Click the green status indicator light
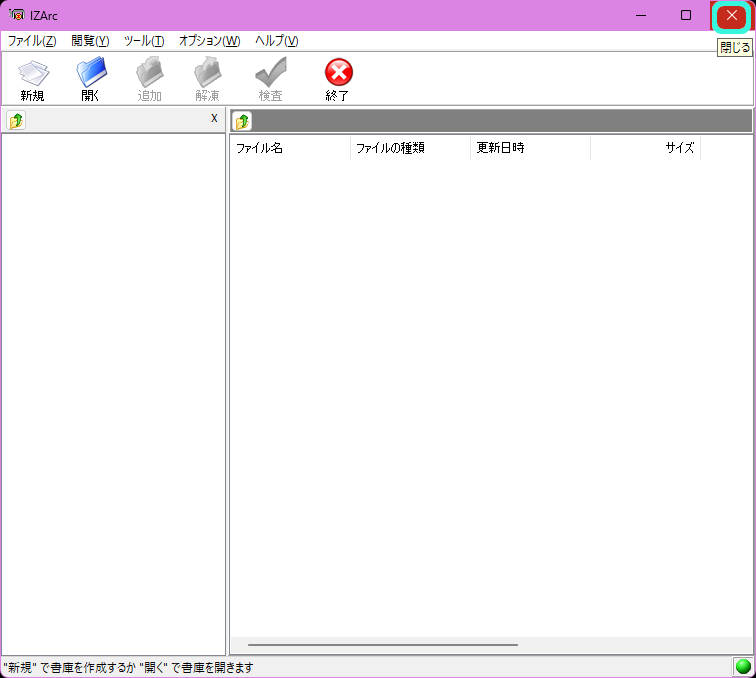Viewport: 756px width, 678px height. [743, 666]
